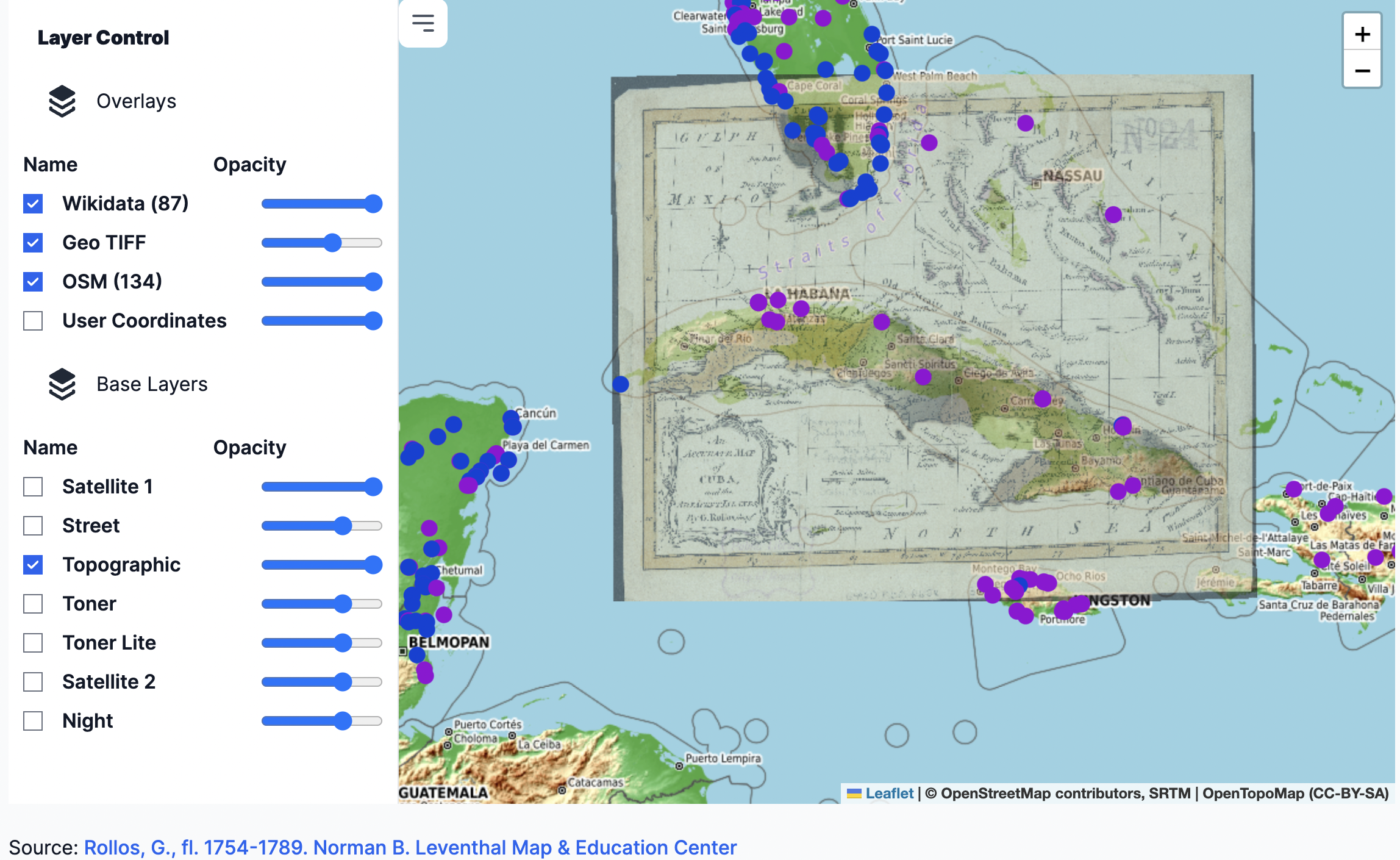Click the OSM (134) layer label

click(112, 282)
